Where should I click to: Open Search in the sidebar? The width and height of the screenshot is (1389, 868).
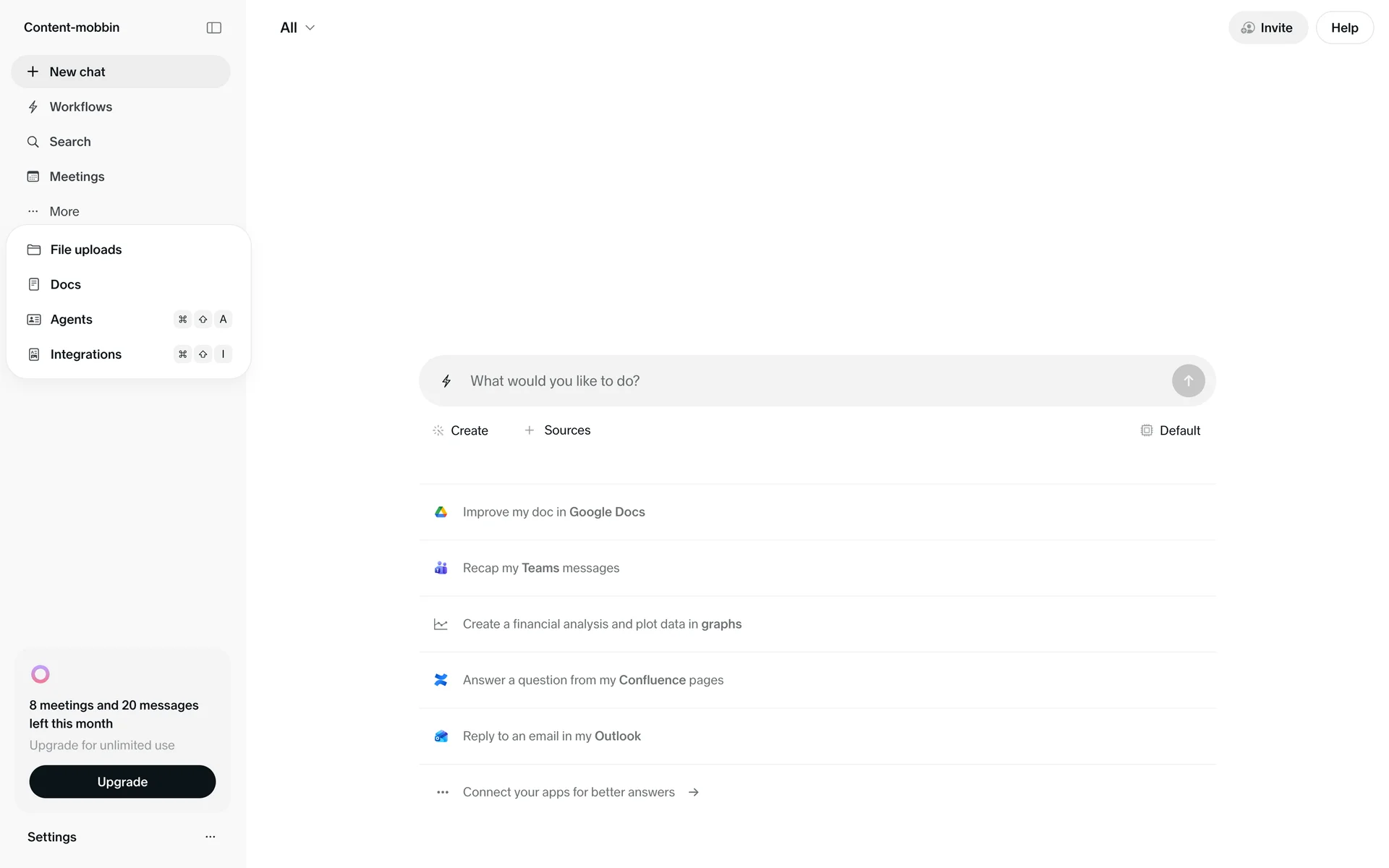69,142
